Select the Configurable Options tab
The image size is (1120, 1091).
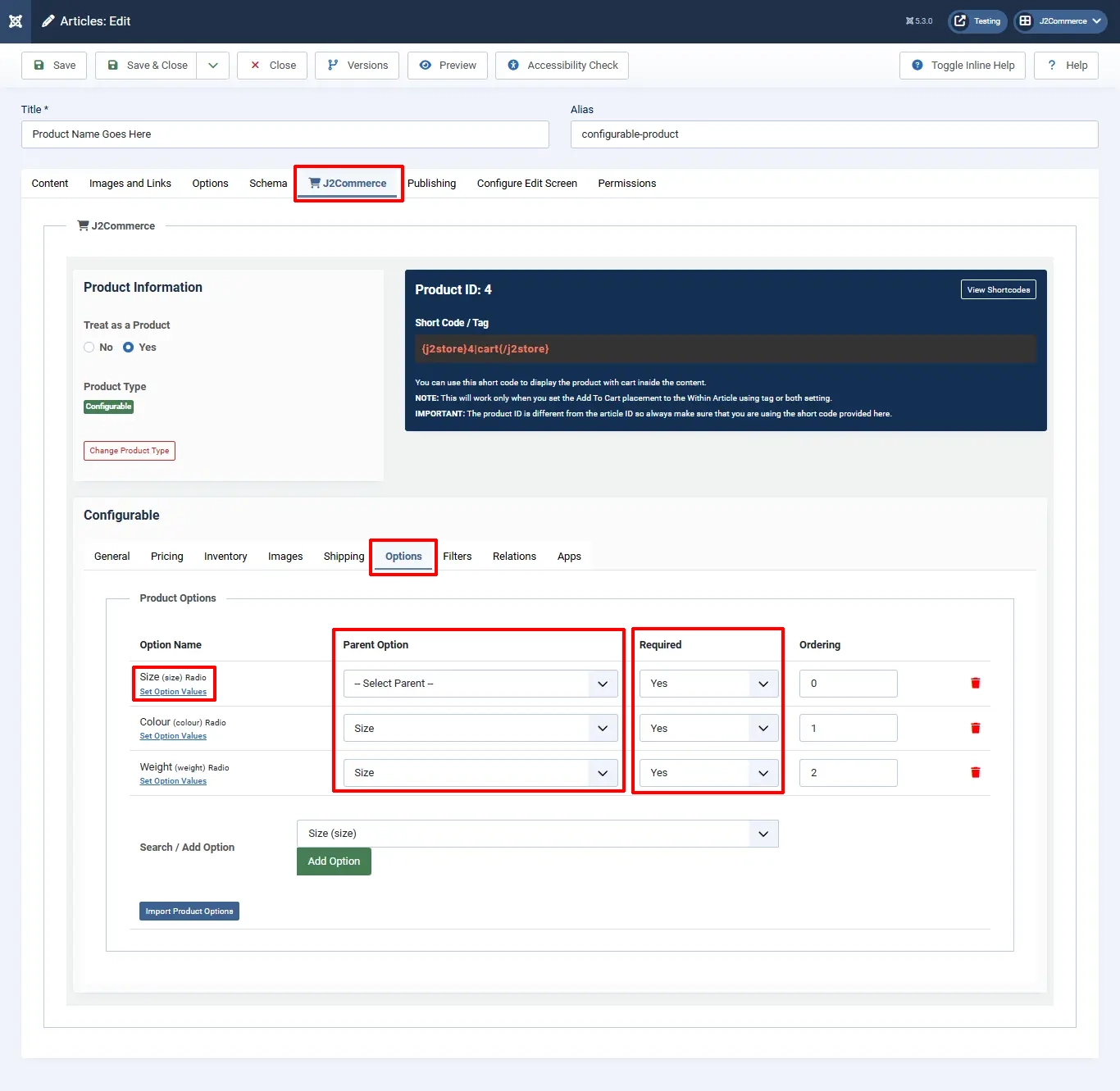403,557
